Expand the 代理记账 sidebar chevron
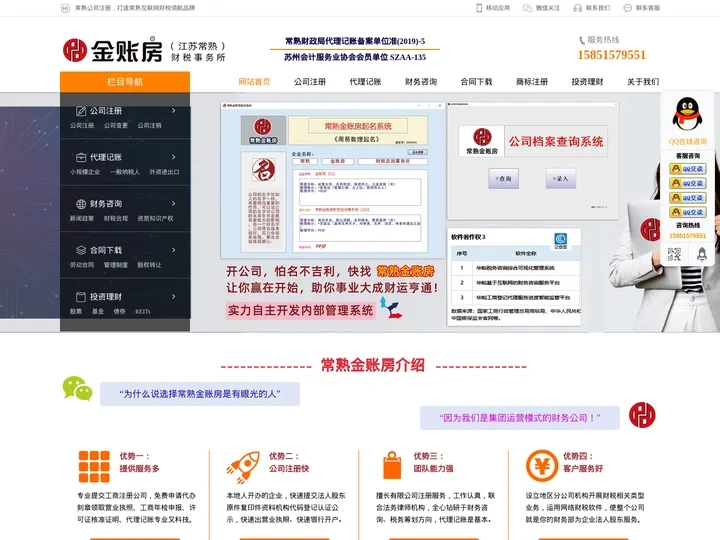 [x=174, y=157]
